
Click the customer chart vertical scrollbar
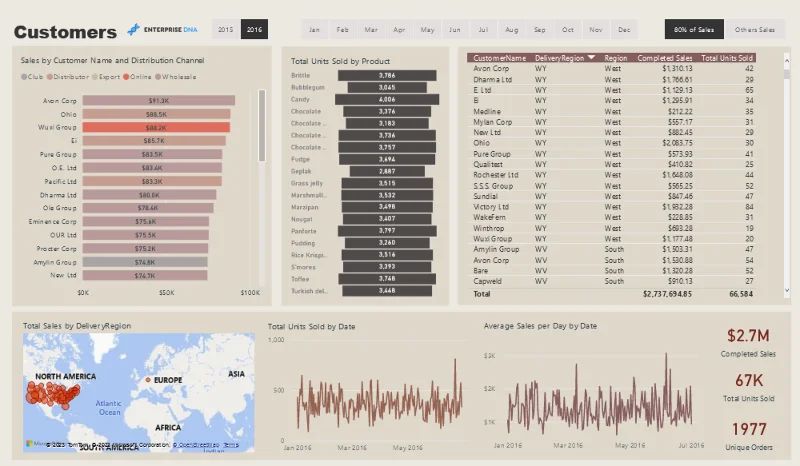(262, 126)
